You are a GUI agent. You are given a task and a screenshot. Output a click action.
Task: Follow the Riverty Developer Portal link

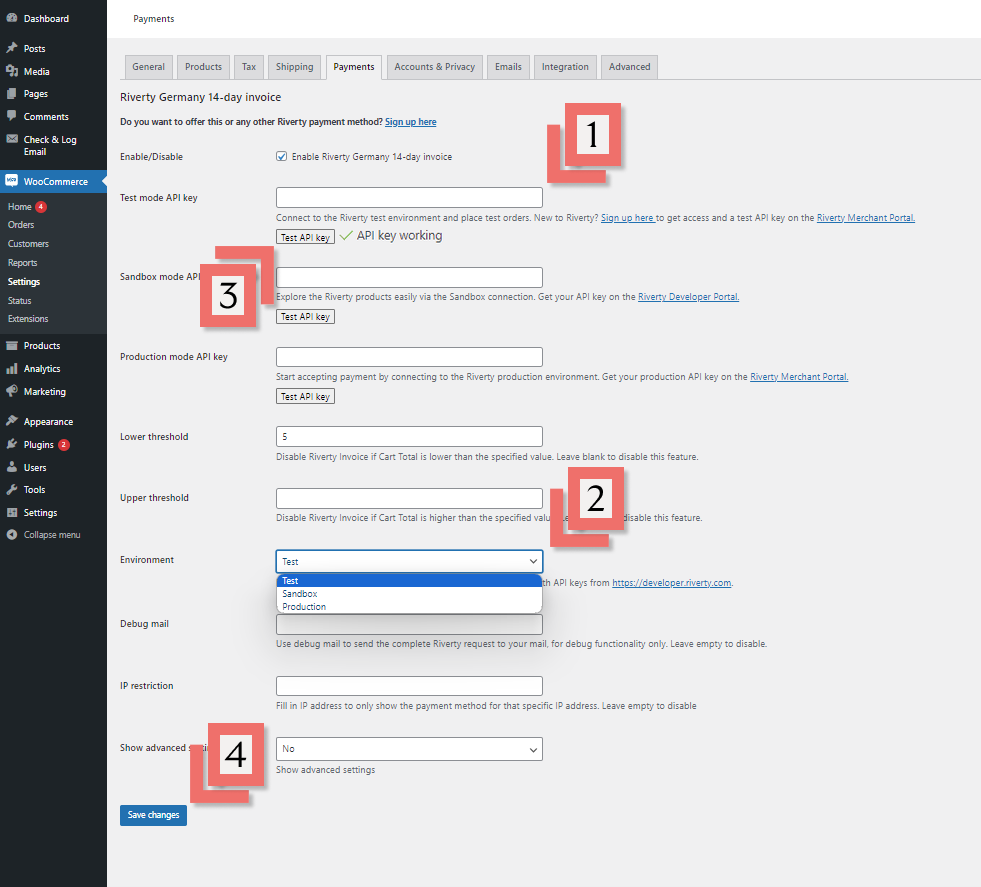688,297
